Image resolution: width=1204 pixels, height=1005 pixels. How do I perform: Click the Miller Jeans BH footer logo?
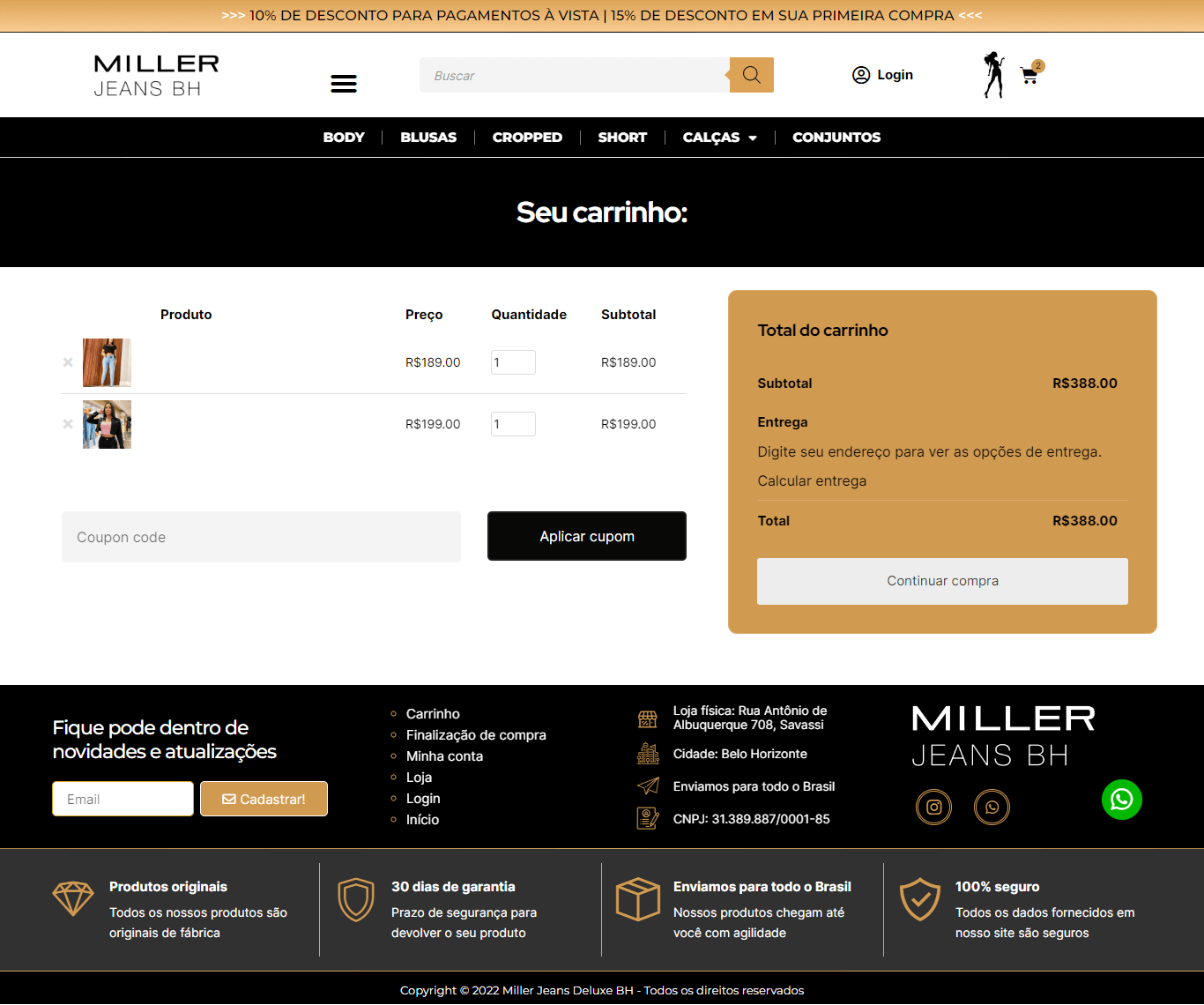[x=1004, y=735]
